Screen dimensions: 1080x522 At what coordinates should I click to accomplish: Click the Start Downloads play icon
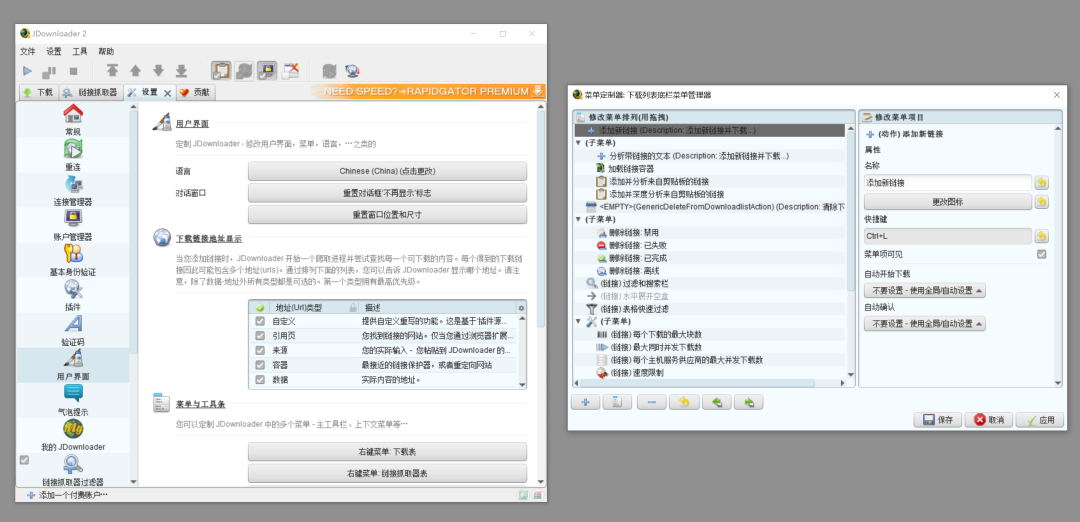point(28,70)
